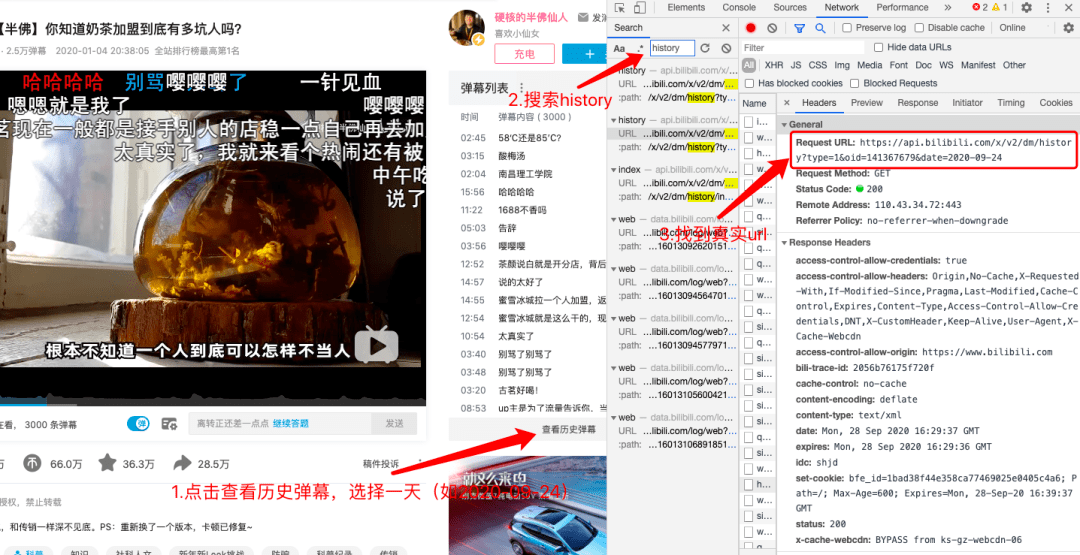Click the star favorite icon
Screen dimensions: 1080x555
click(x=107, y=463)
